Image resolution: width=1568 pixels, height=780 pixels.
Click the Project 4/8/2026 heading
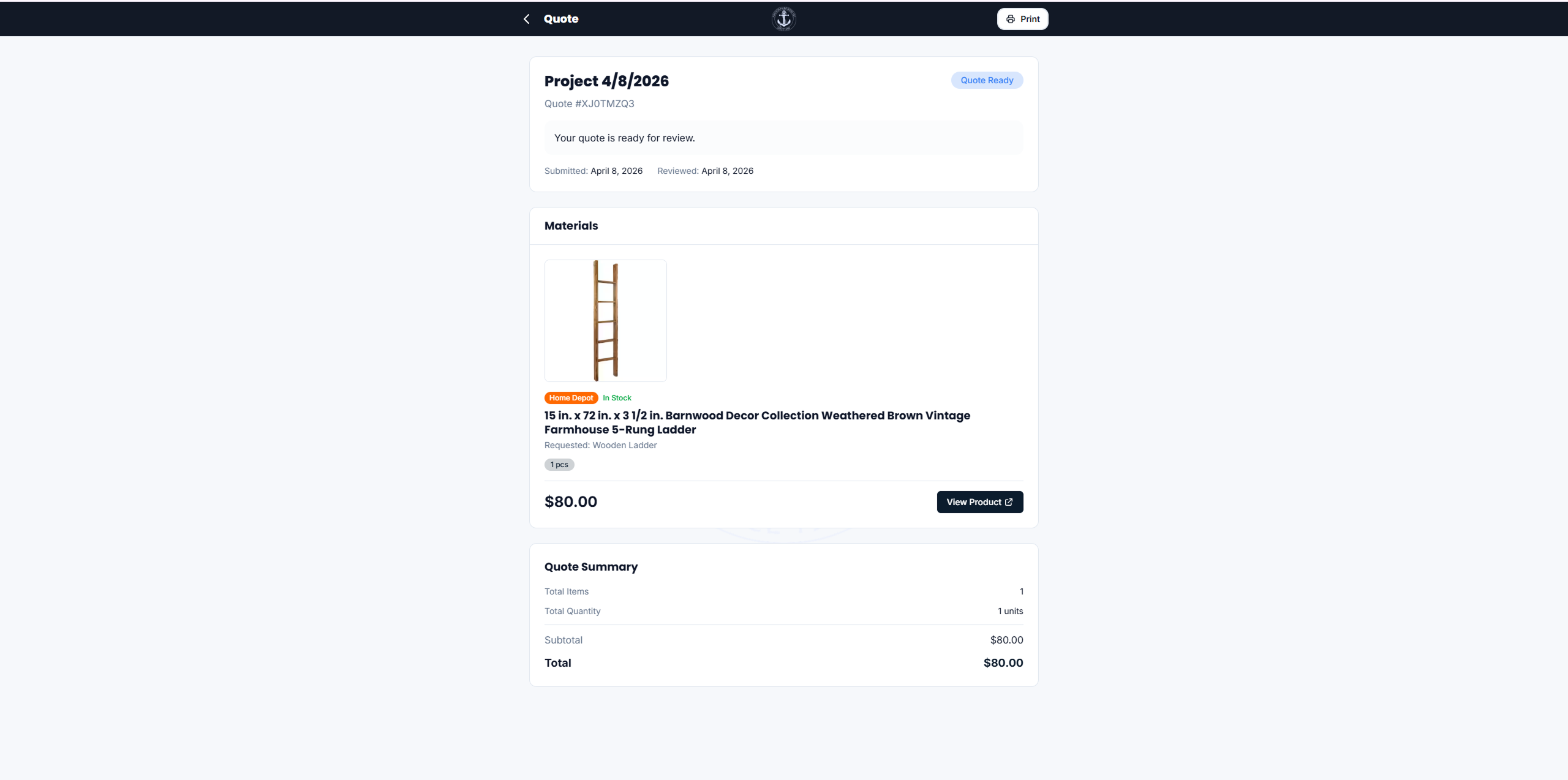[606, 81]
